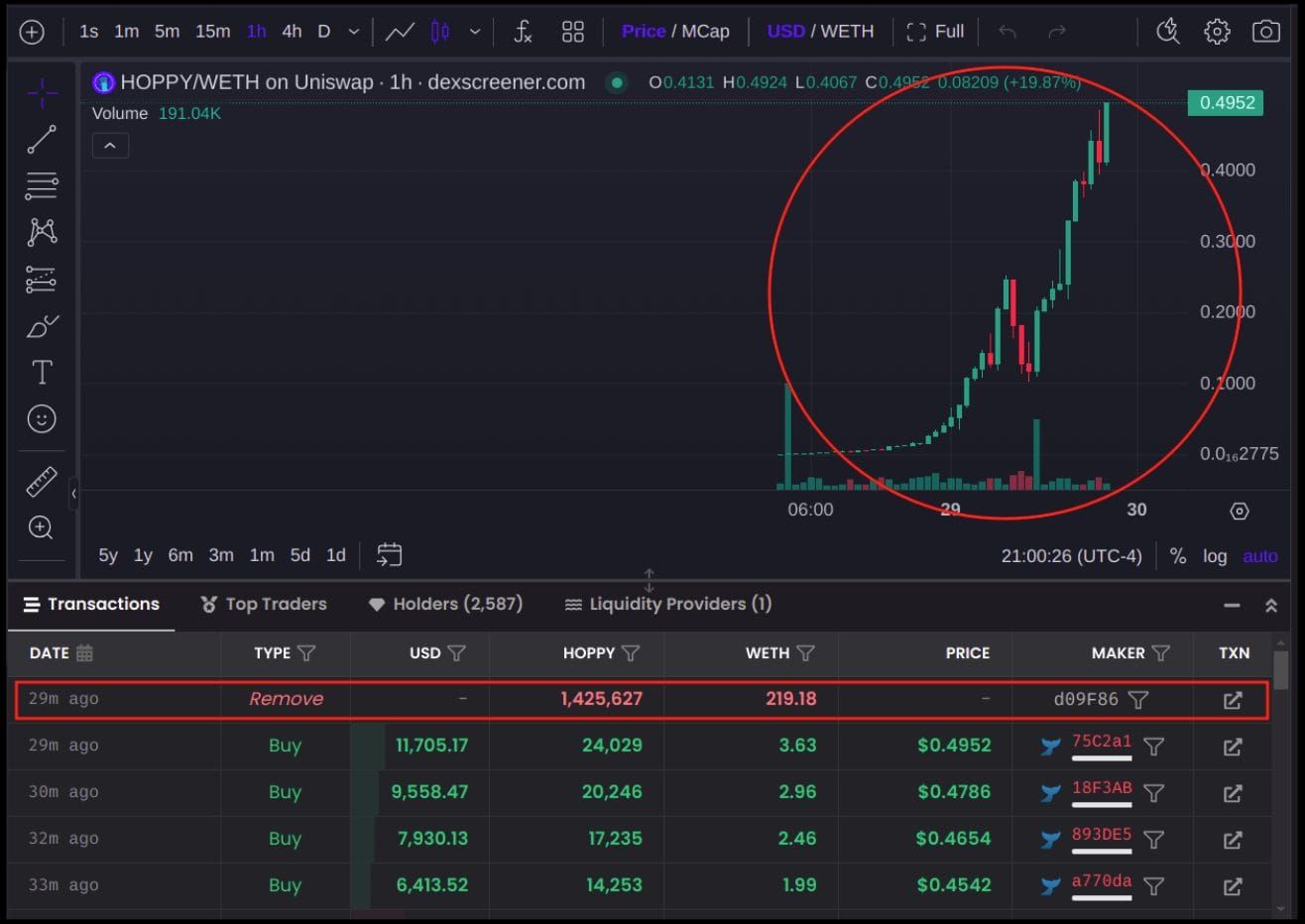Open the emoji sticker tool

[x=42, y=418]
